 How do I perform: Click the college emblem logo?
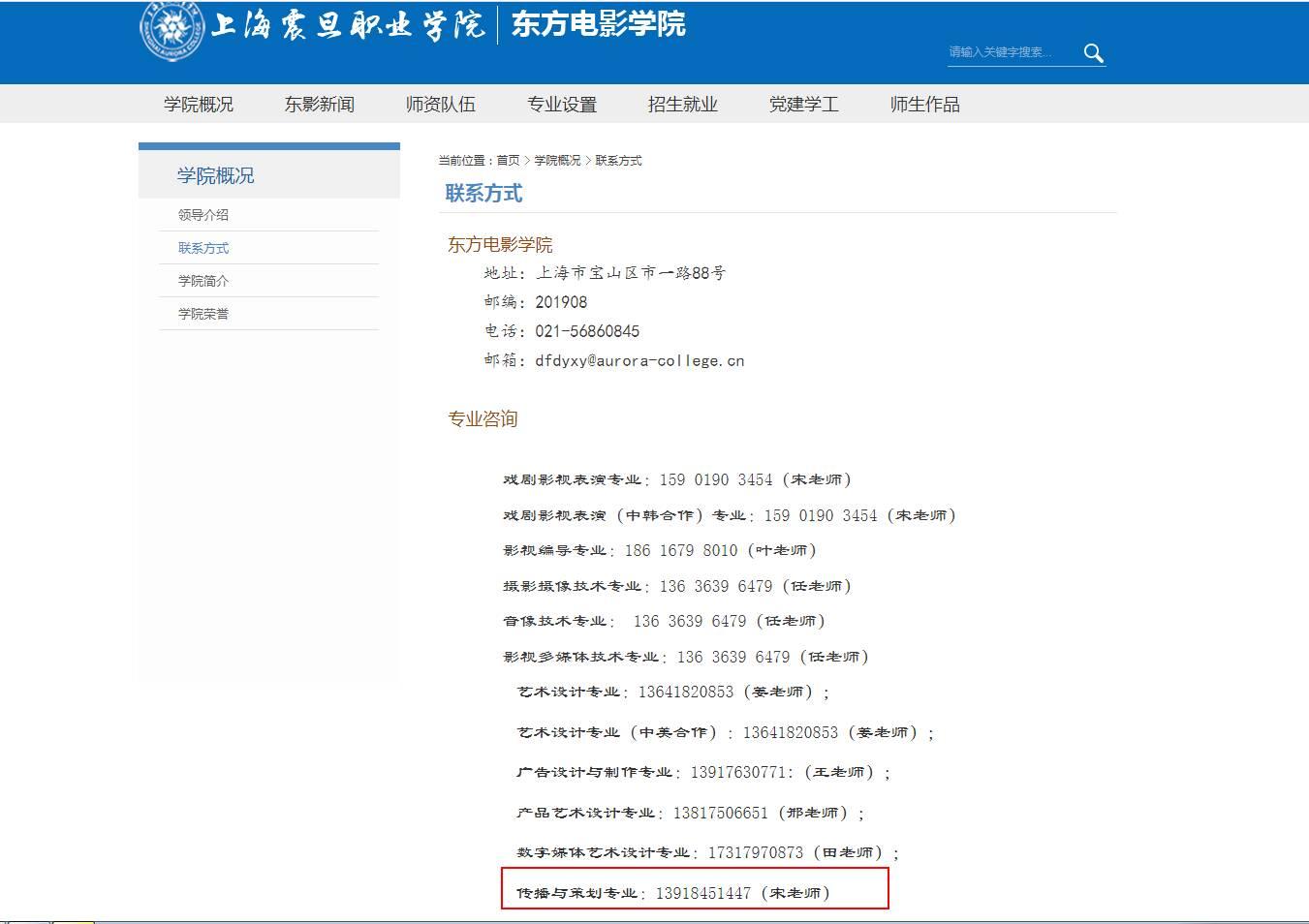(172, 29)
